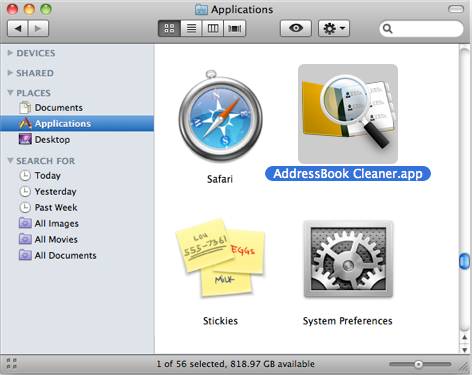Select the AddressBook Cleaner app icon
This screenshot has height=375, width=472.
click(x=348, y=114)
